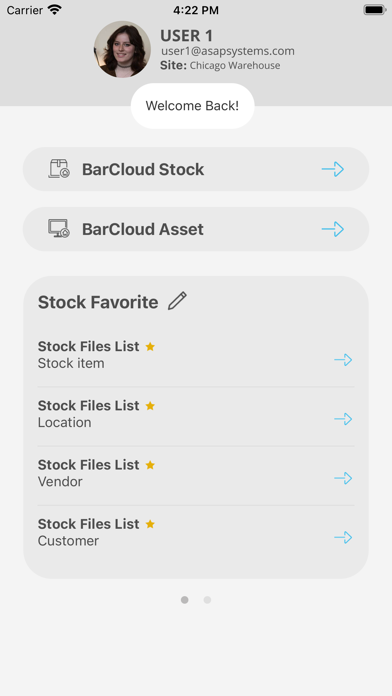This screenshot has height=696, width=392.
Task: Open the BarCloud Stock module
Action: (196, 169)
